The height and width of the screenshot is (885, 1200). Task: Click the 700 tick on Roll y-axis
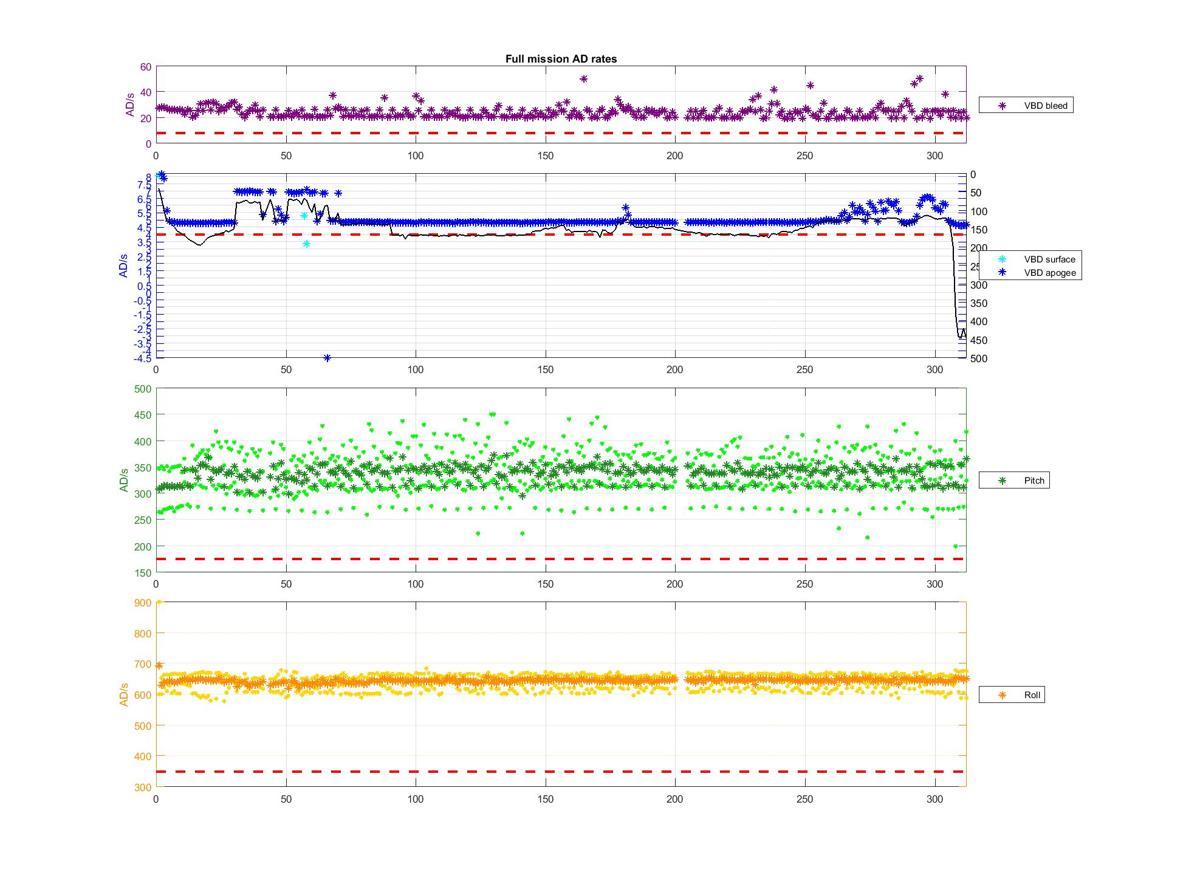coord(142,664)
